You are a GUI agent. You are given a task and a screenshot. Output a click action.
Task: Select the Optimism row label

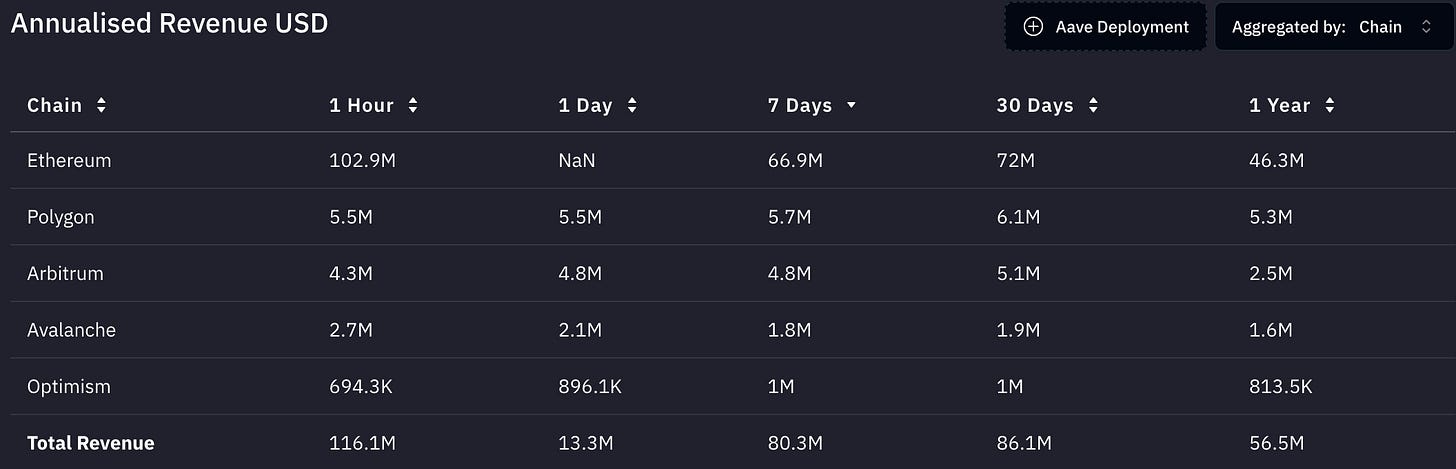[x=69, y=386]
